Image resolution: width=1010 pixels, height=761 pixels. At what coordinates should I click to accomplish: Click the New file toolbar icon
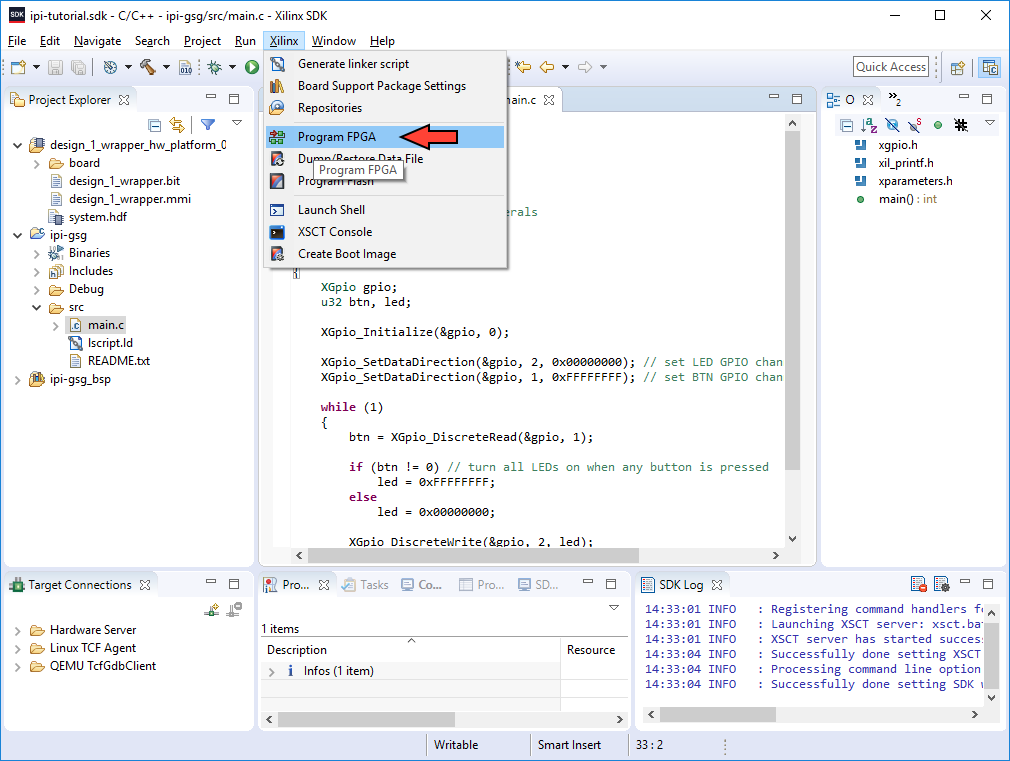19,67
